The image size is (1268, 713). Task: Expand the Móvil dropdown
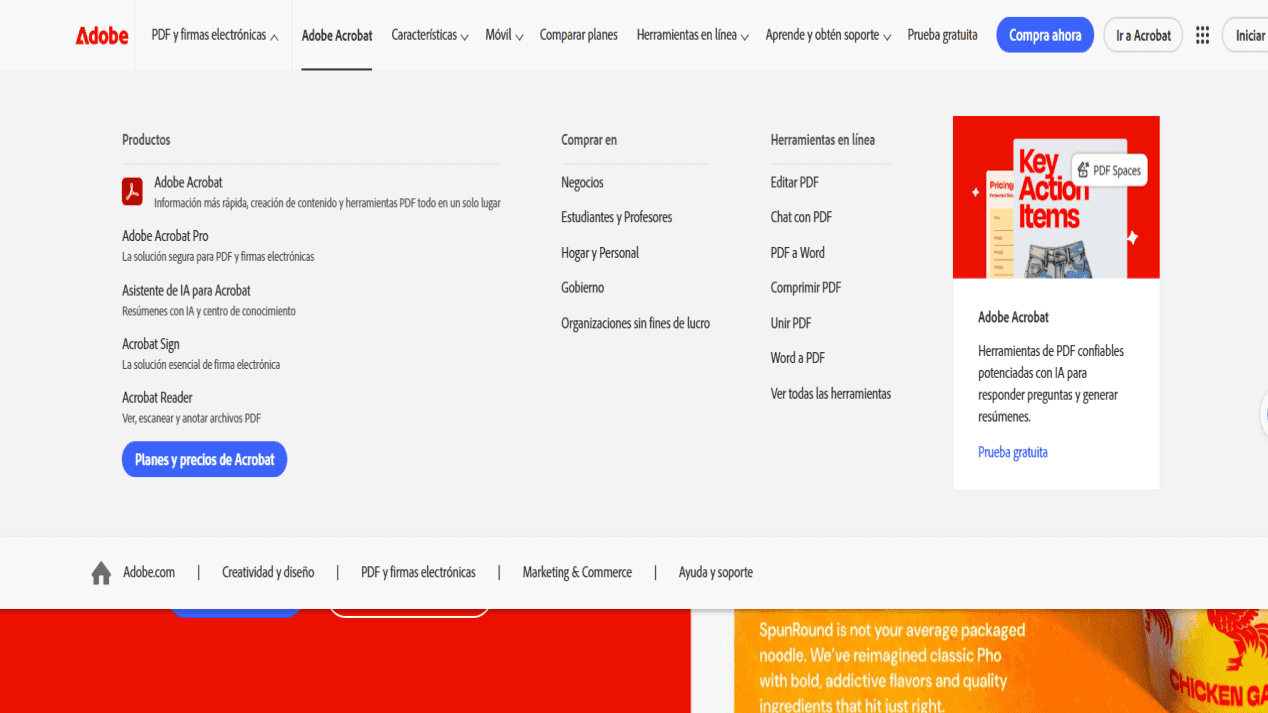point(504,35)
